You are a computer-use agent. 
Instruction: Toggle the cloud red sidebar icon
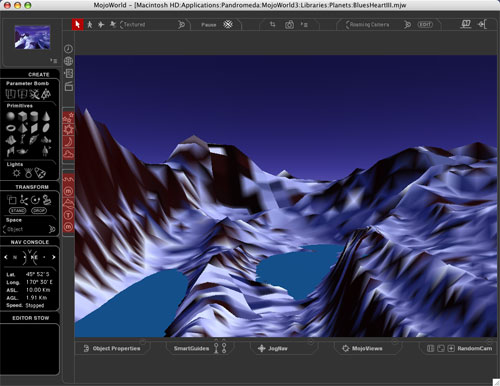68,154
